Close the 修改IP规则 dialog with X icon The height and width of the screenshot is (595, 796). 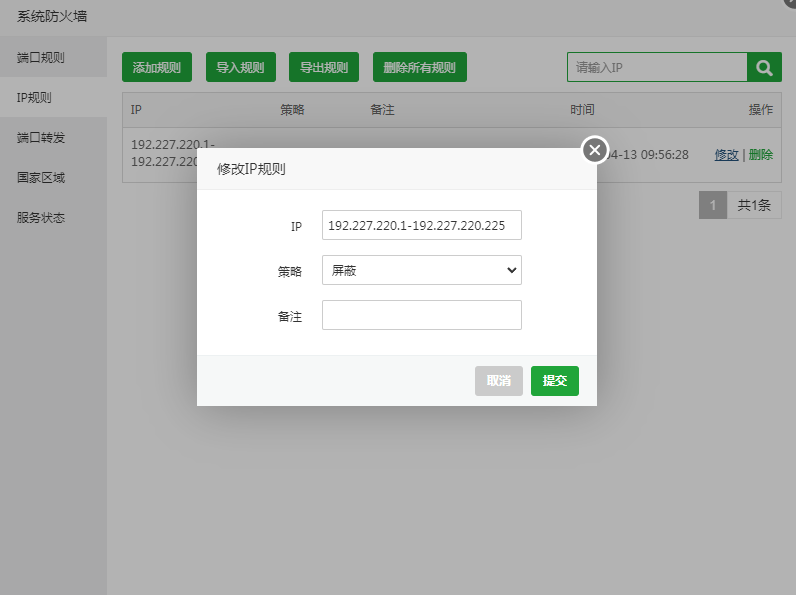[595, 150]
